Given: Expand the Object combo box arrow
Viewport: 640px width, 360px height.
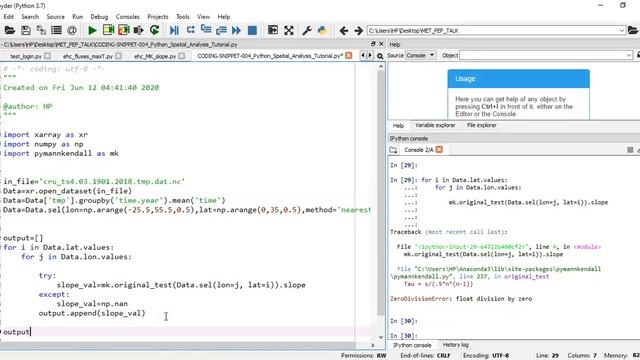Looking at the screenshot, I should [629, 56].
